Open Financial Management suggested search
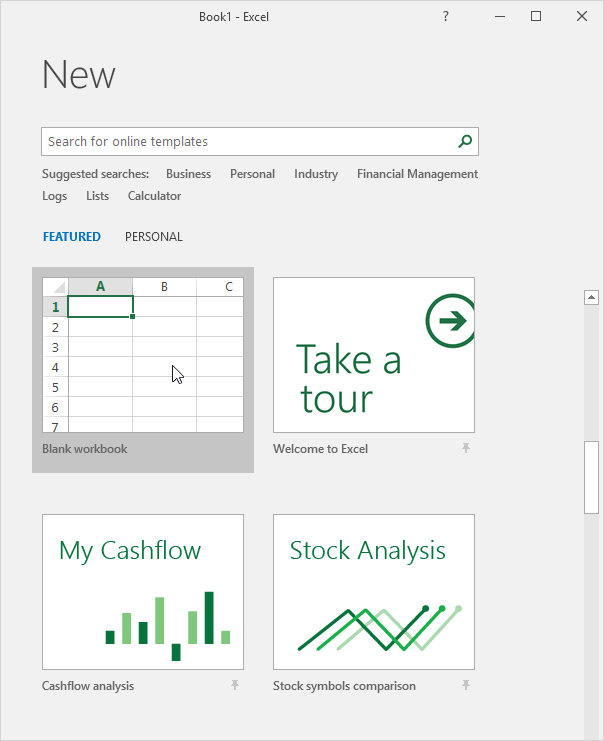 tap(417, 174)
